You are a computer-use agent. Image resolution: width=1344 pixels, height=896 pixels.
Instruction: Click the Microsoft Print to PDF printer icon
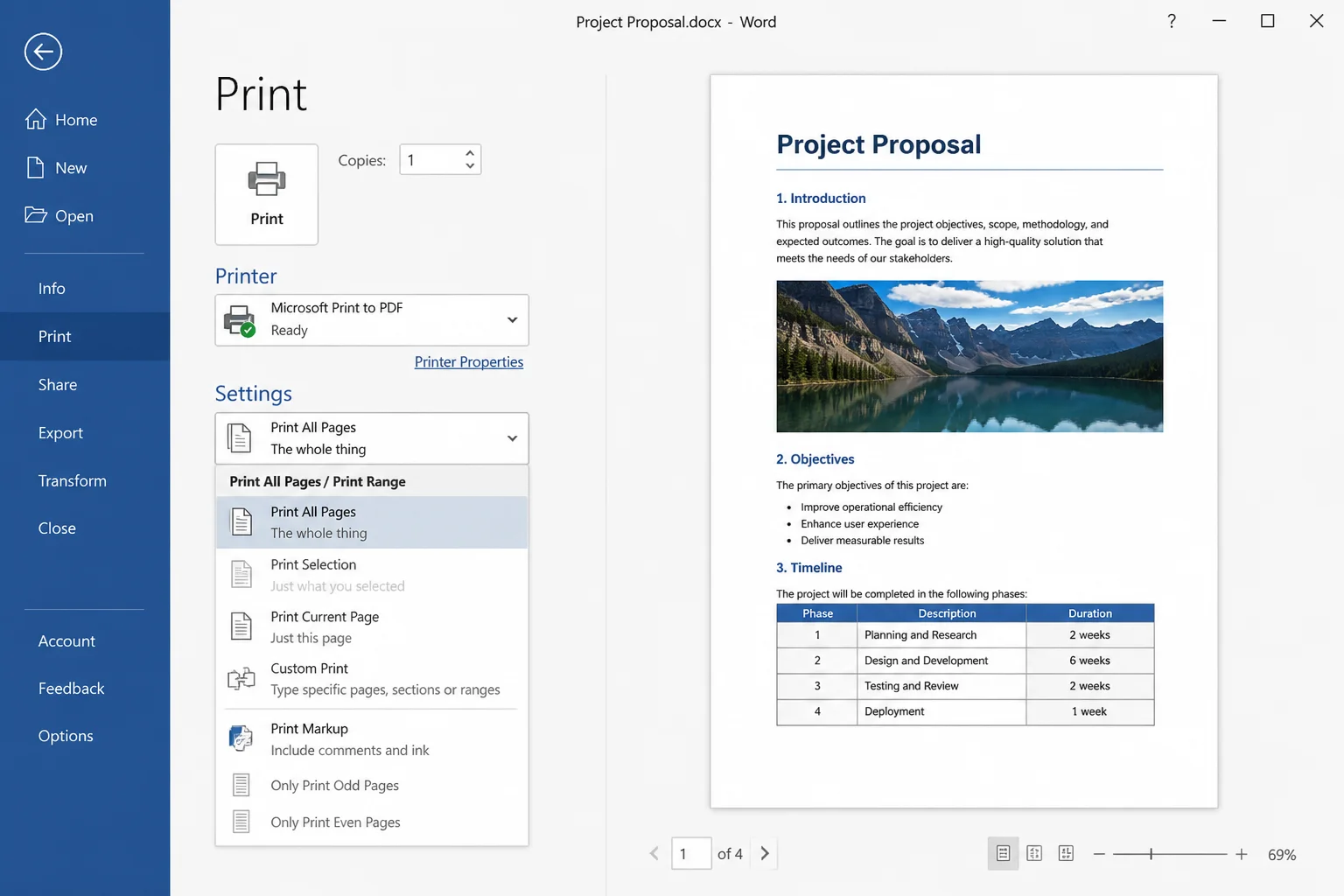tap(240, 320)
